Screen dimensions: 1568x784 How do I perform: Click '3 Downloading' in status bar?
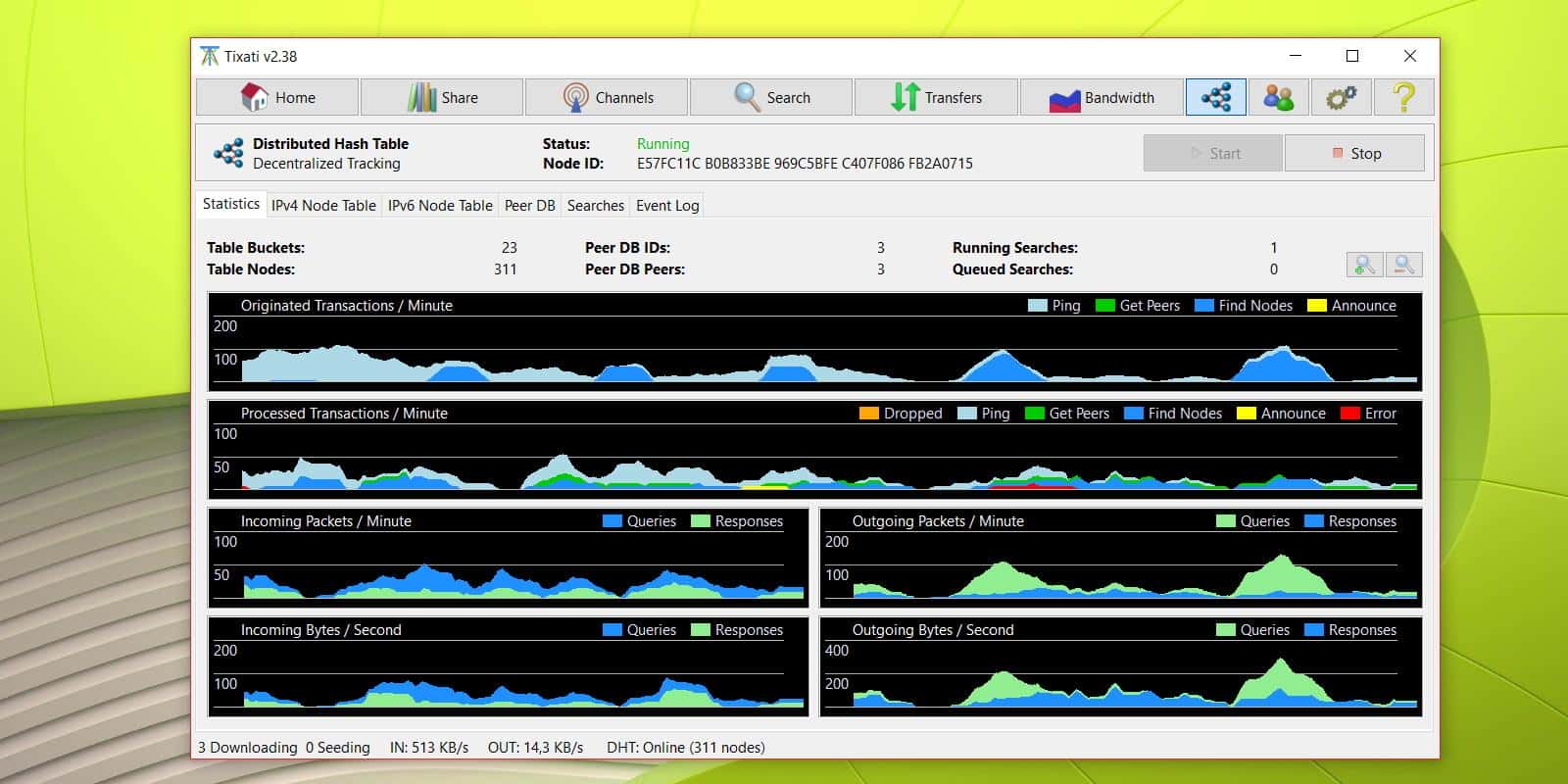[x=248, y=748]
